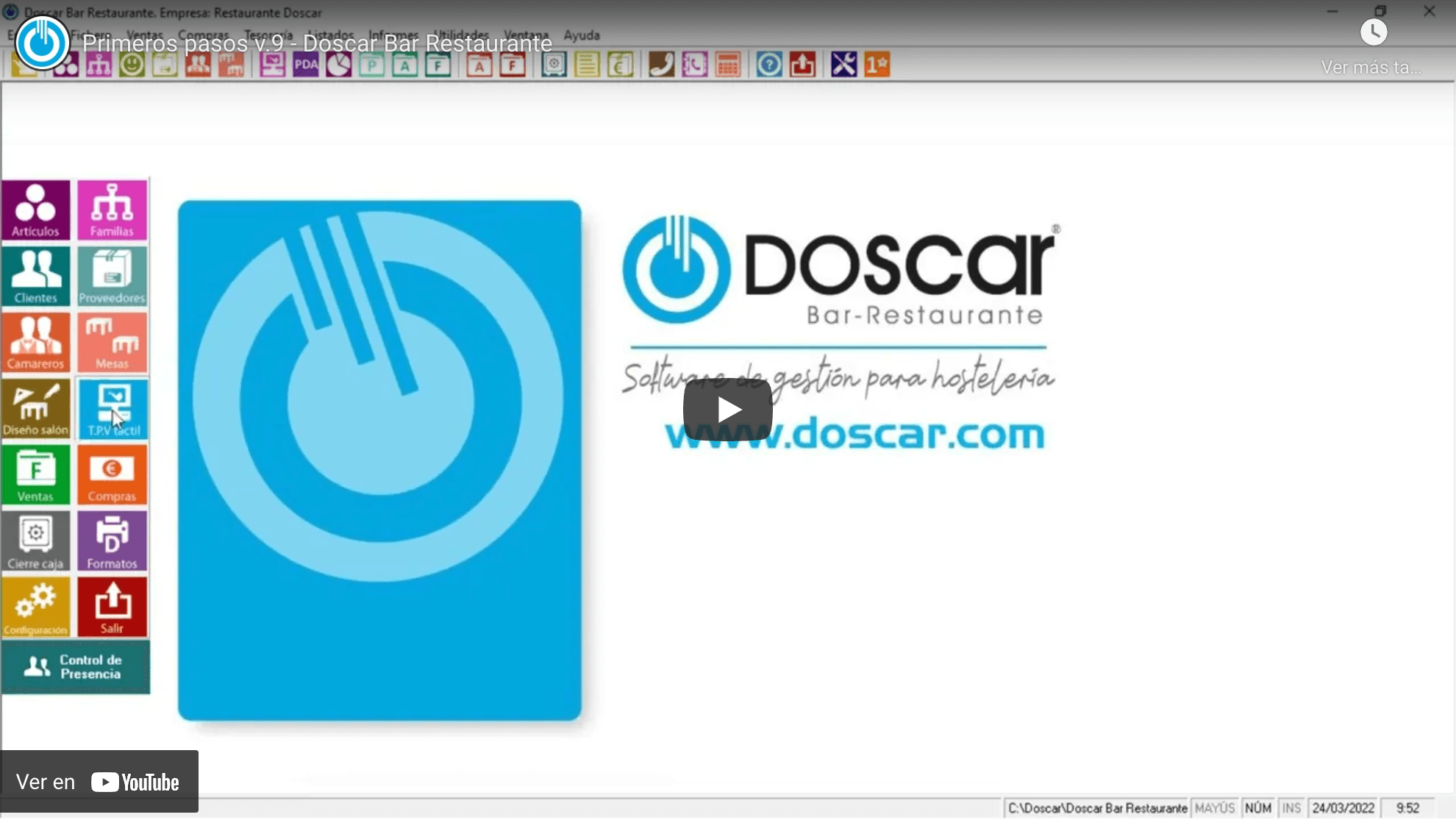Click the pink monitor TPV toolbar icon
The image size is (1456, 820).
(272, 65)
